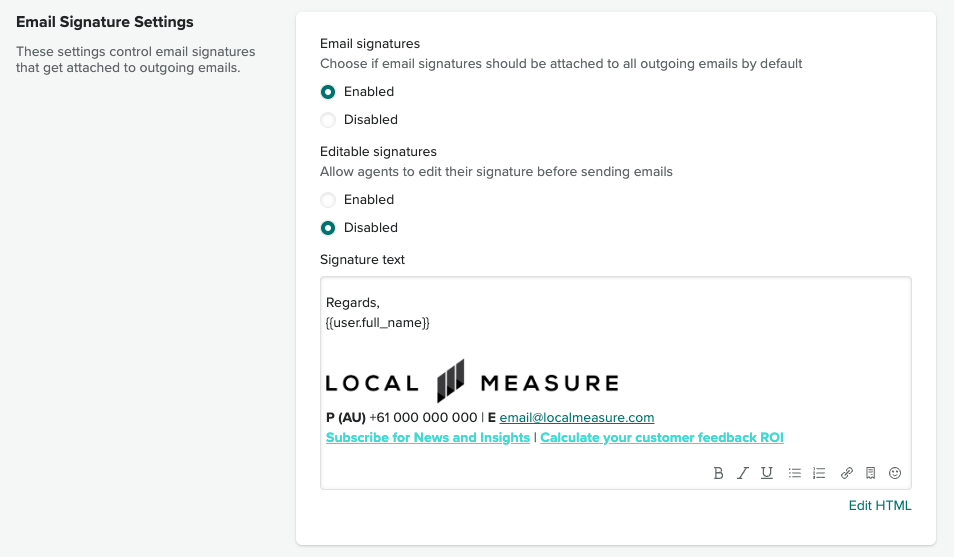Viewport: 954px width, 557px height.
Task: Click the Local Measure logo image
Action: click(472, 382)
